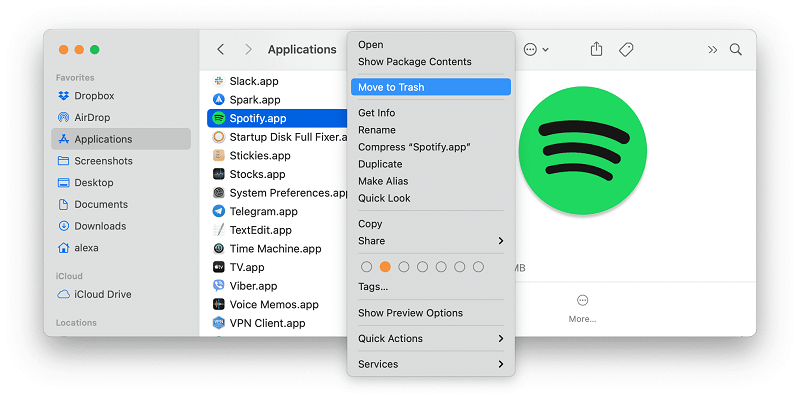This screenshot has height=394, width=800.
Task: Click the Viber app icon
Action: pos(219,286)
